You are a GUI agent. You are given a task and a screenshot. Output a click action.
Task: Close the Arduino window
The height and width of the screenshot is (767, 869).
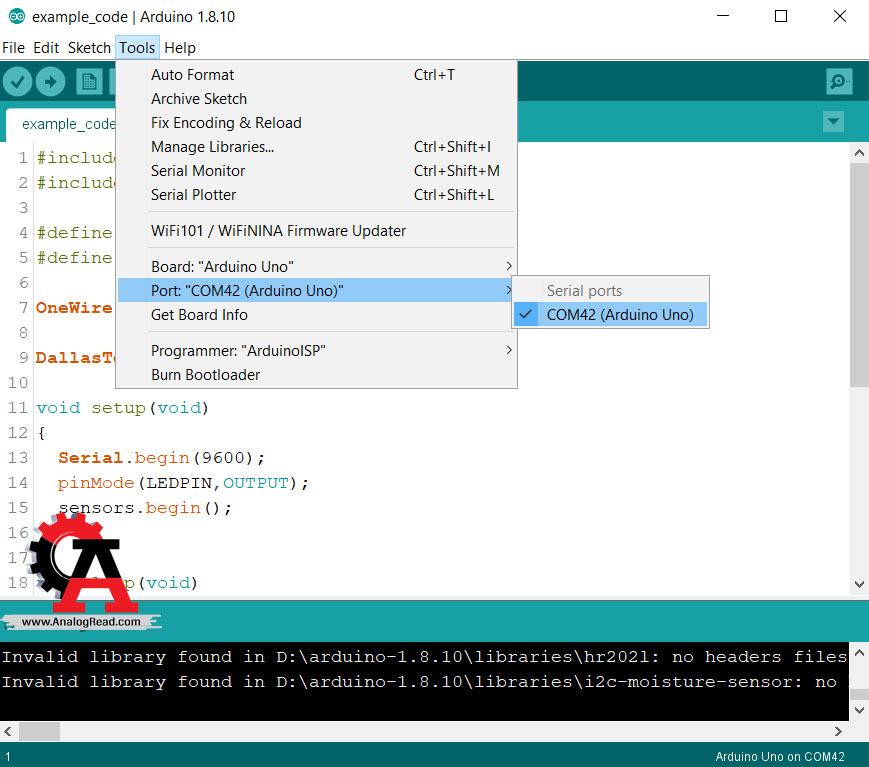[840, 16]
